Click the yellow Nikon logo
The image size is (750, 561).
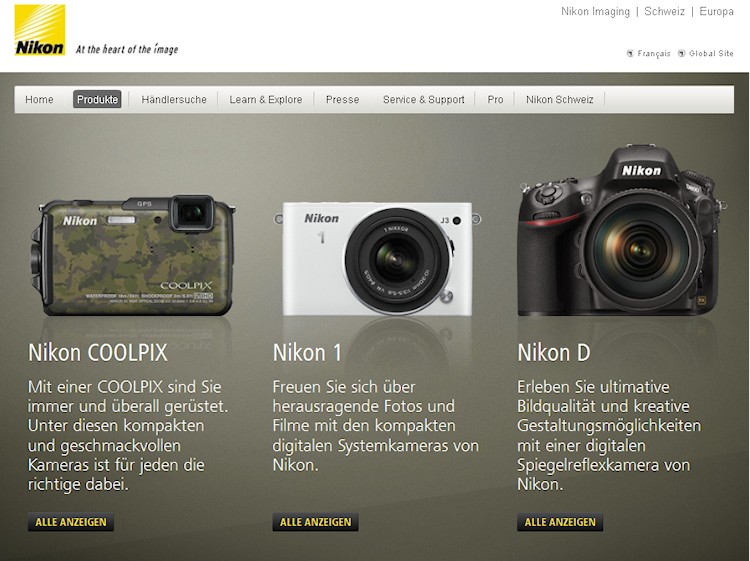click(40, 30)
